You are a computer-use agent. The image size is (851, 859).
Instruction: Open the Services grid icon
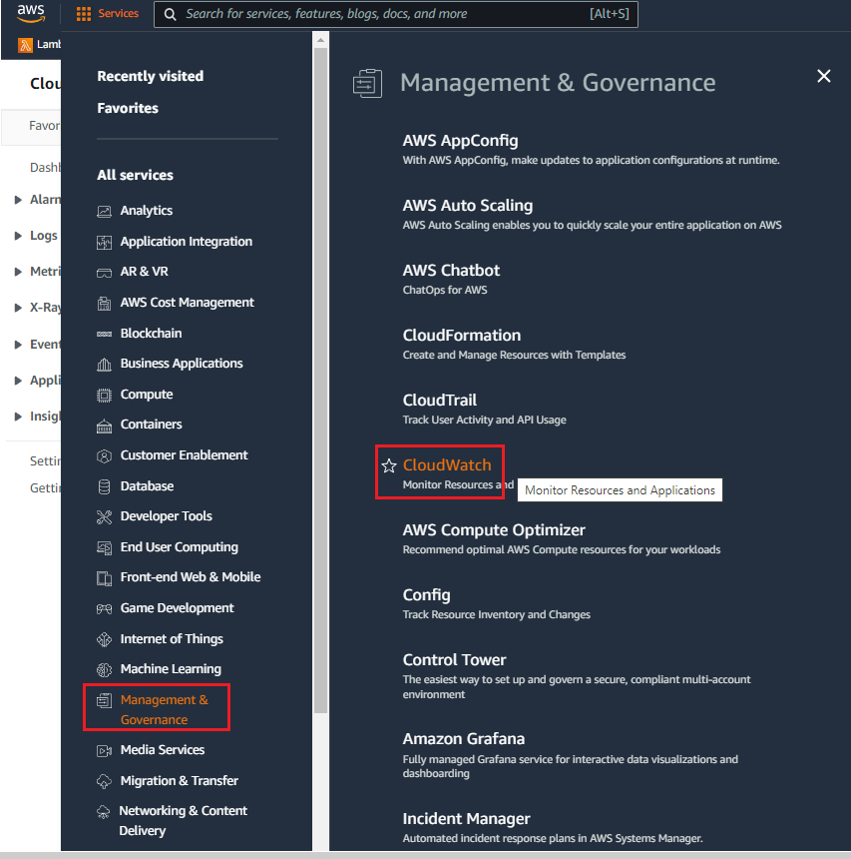point(84,14)
